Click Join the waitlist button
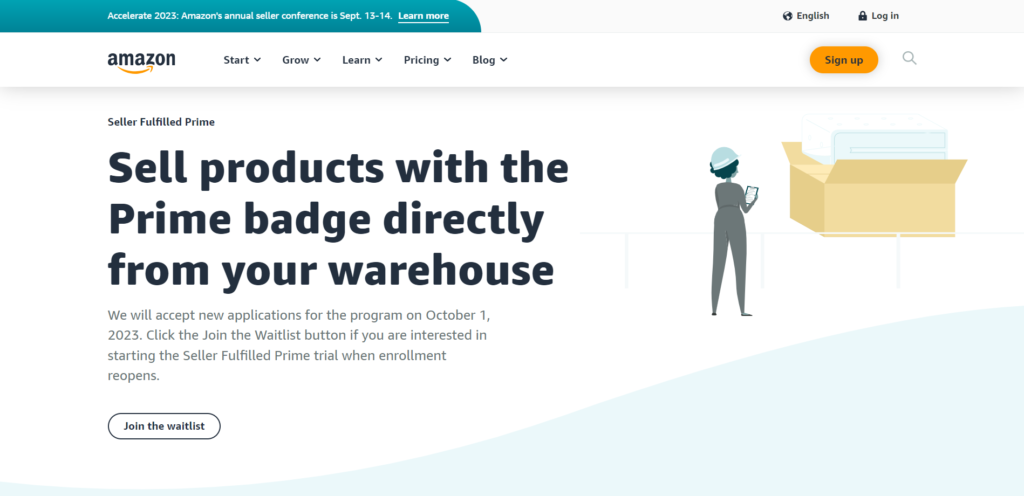The image size is (1024, 496). [164, 426]
